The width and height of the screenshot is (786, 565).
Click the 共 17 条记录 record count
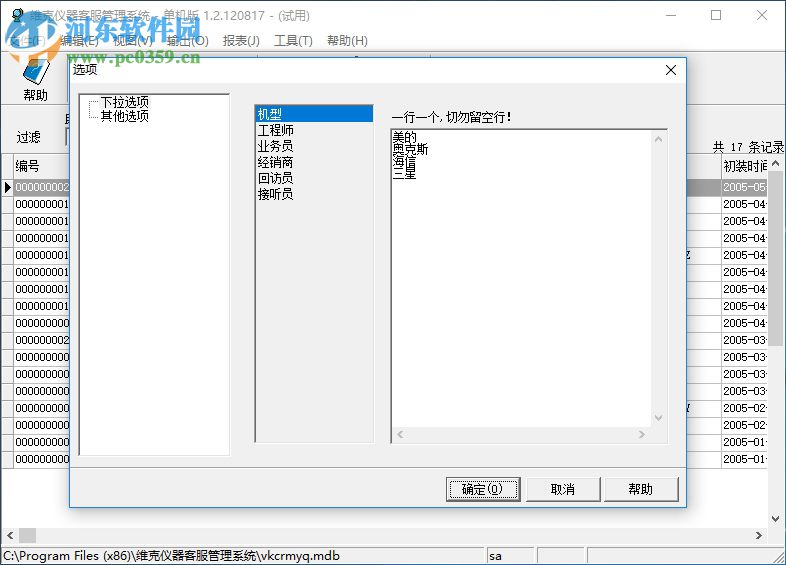click(748, 147)
